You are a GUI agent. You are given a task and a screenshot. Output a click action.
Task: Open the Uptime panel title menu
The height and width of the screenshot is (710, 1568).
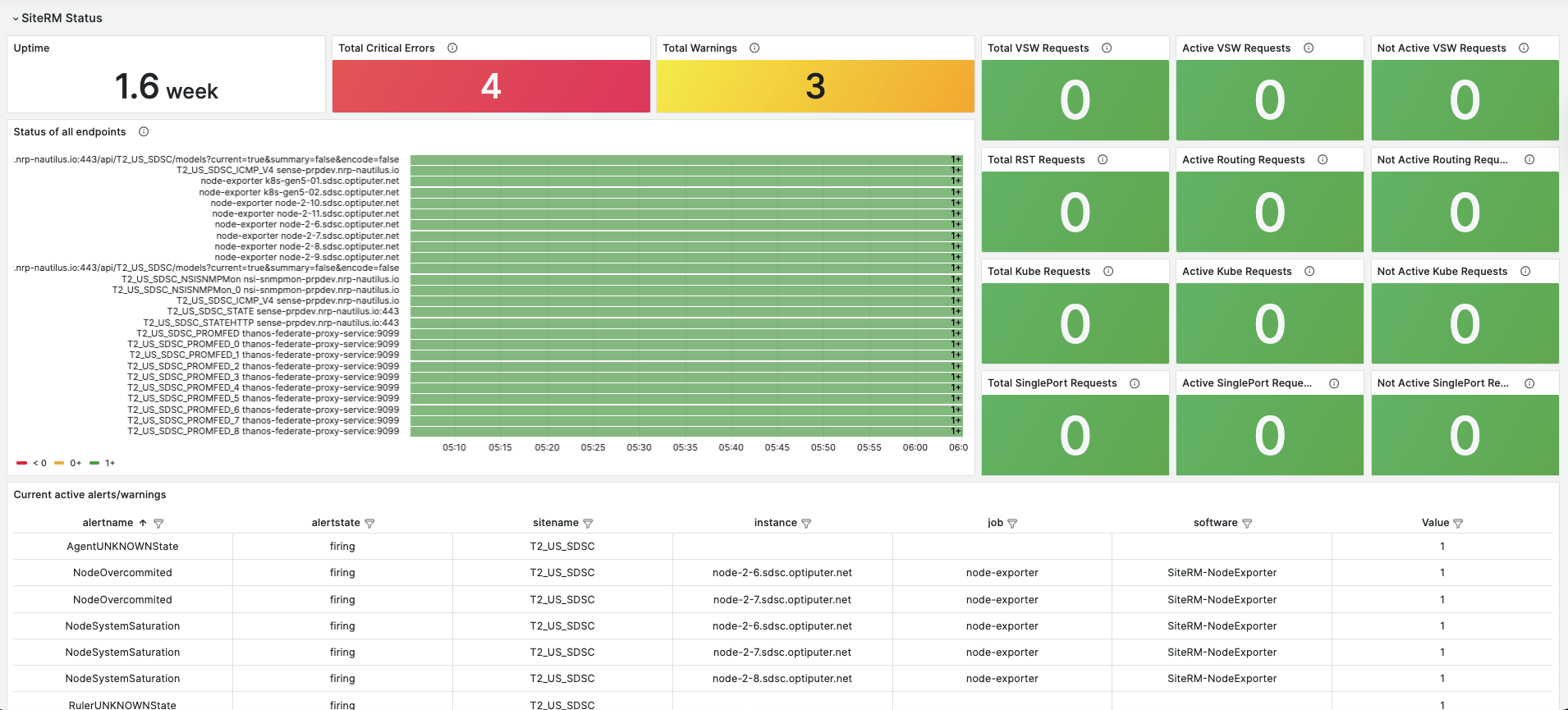[31, 48]
